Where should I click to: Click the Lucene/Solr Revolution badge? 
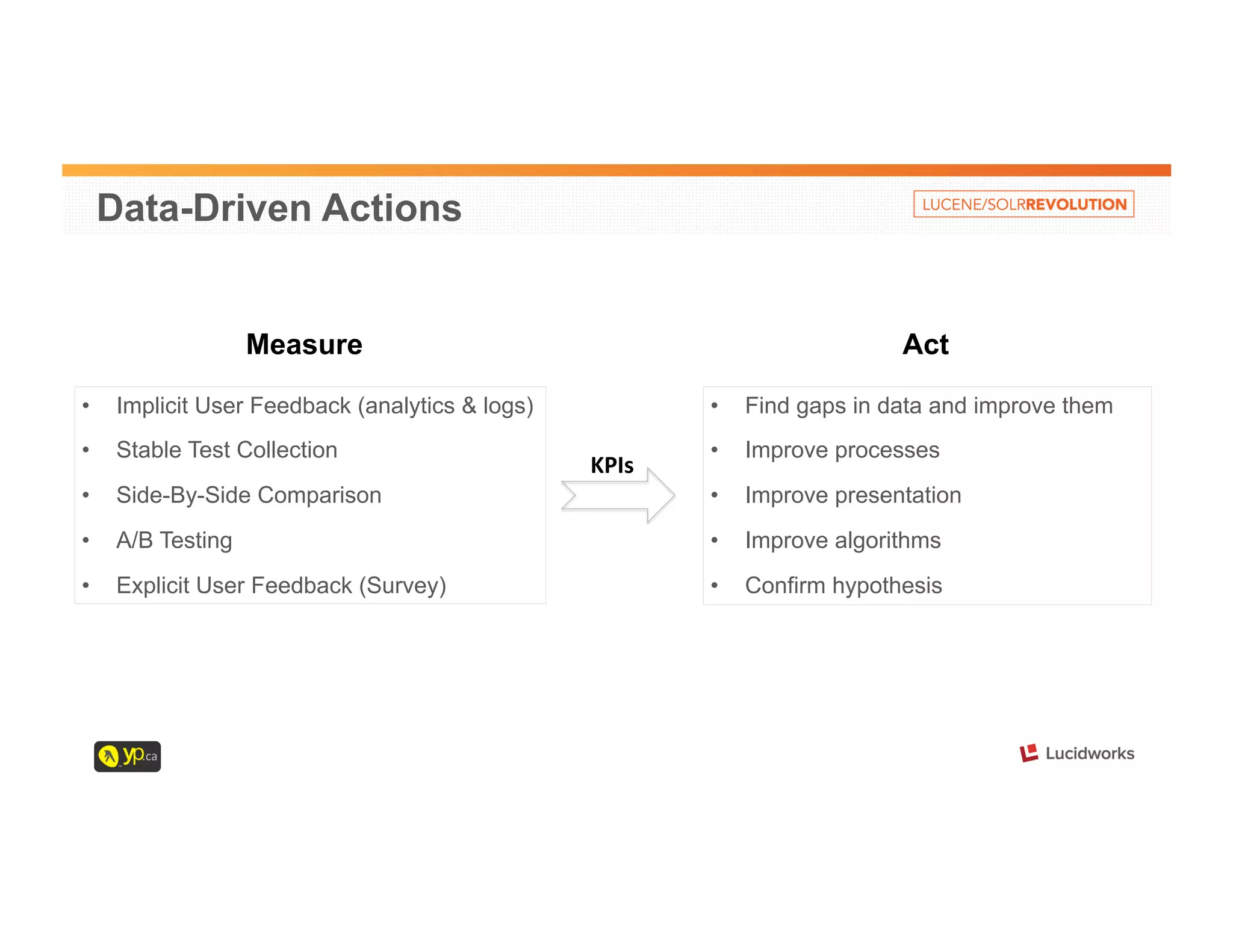coord(1023,204)
